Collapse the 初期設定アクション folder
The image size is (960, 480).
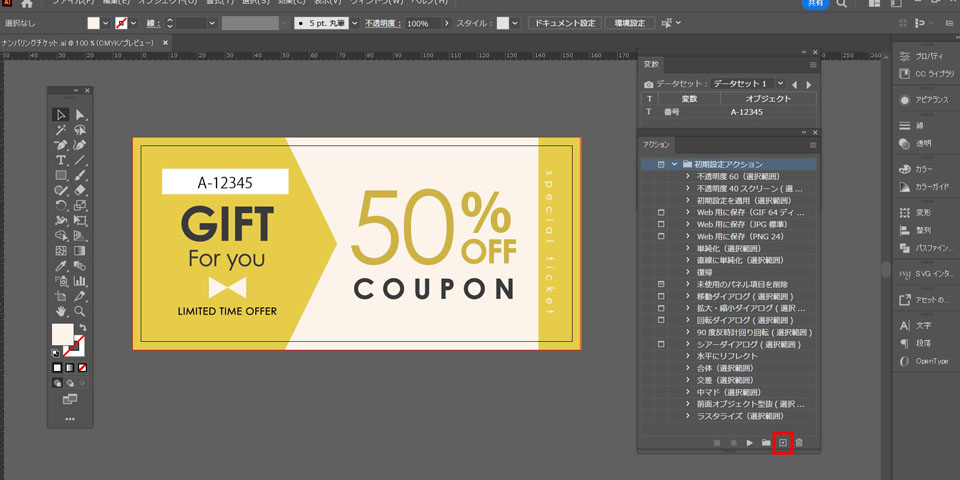point(675,164)
